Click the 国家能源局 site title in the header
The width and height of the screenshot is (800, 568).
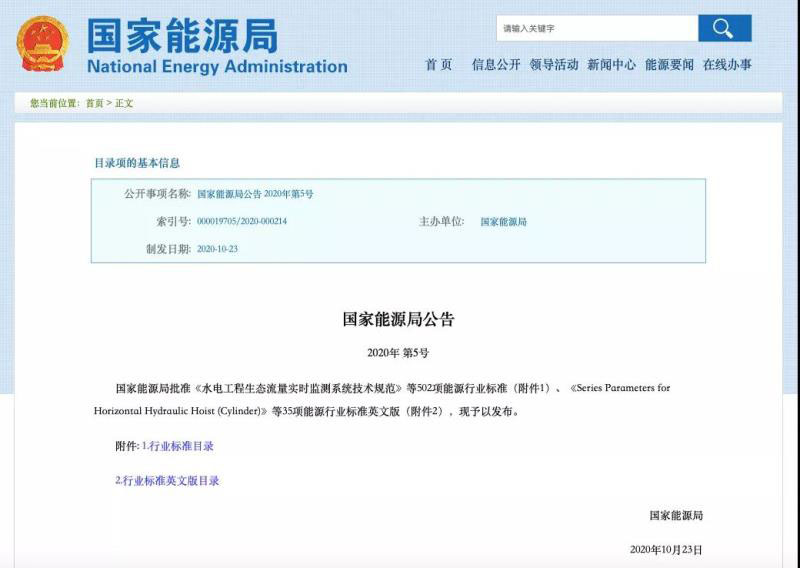182,35
